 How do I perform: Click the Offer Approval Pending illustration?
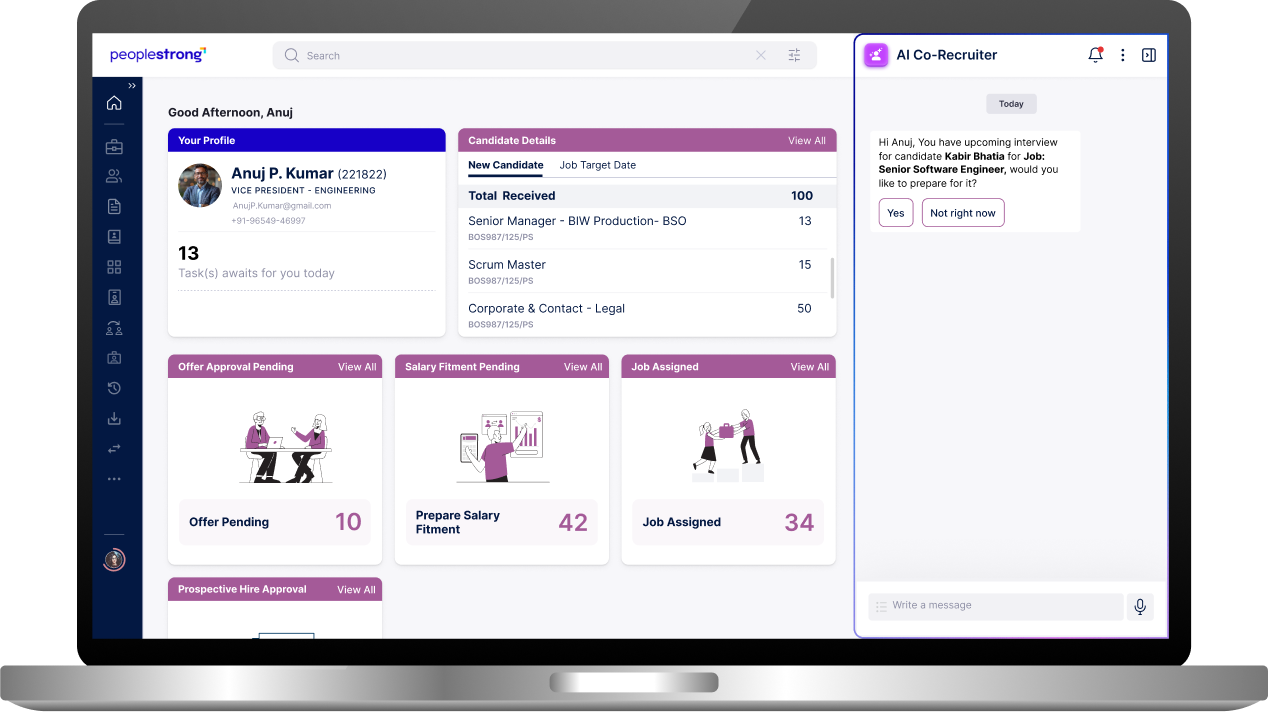tap(286, 447)
